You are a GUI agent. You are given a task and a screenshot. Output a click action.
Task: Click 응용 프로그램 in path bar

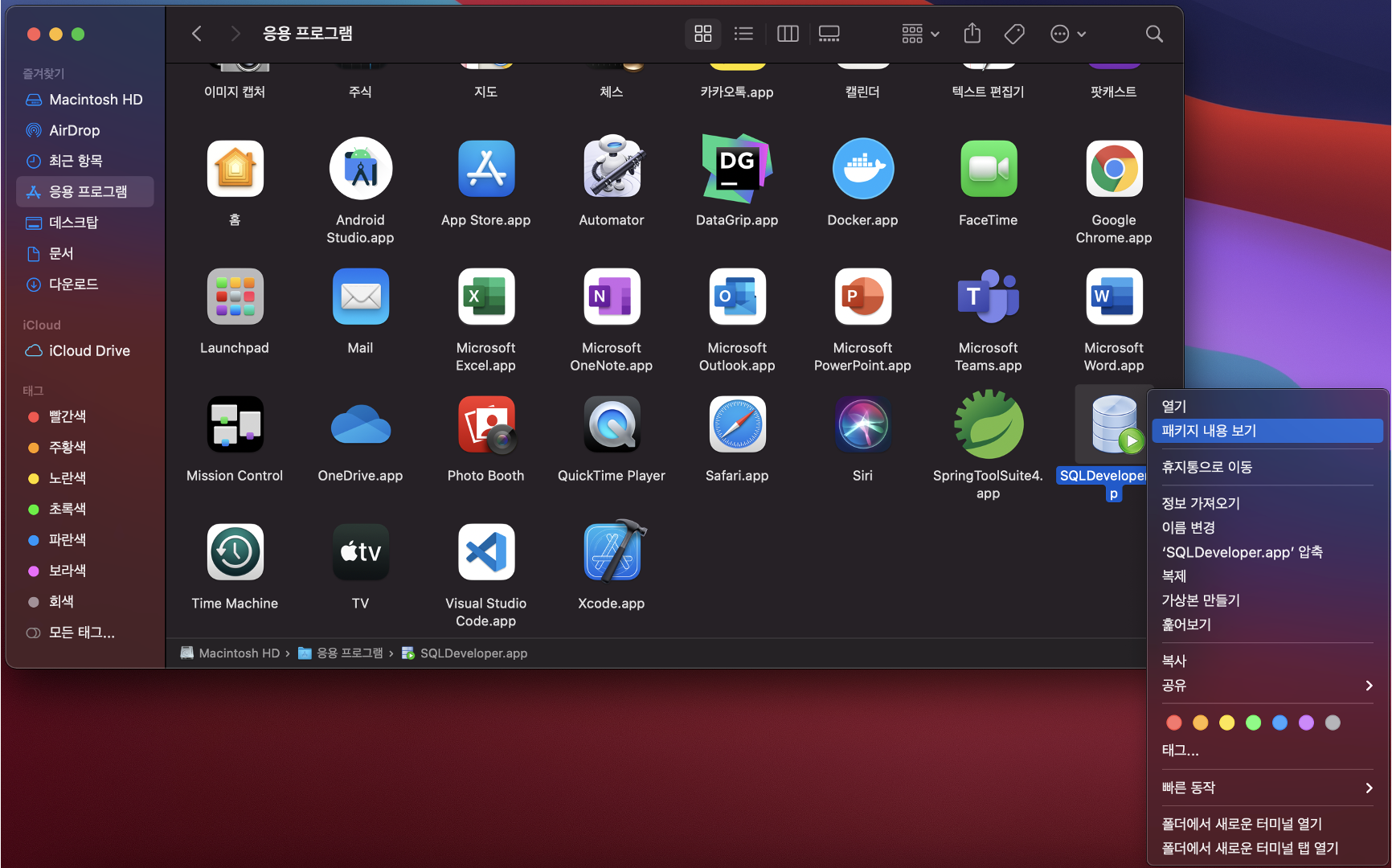point(341,653)
